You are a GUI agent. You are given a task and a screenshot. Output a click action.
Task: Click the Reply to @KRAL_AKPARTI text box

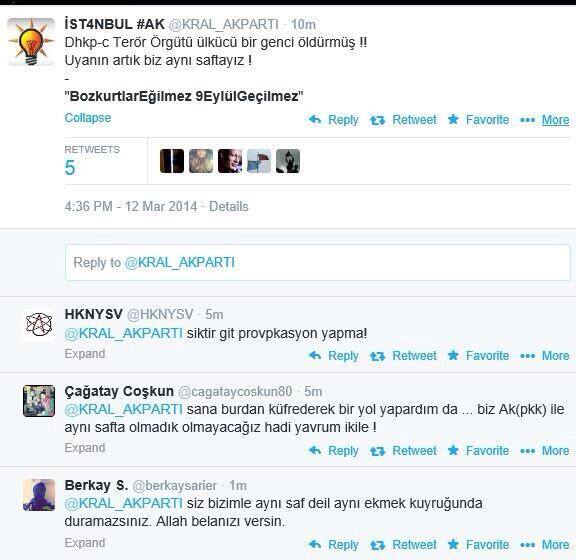click(318, 263)
